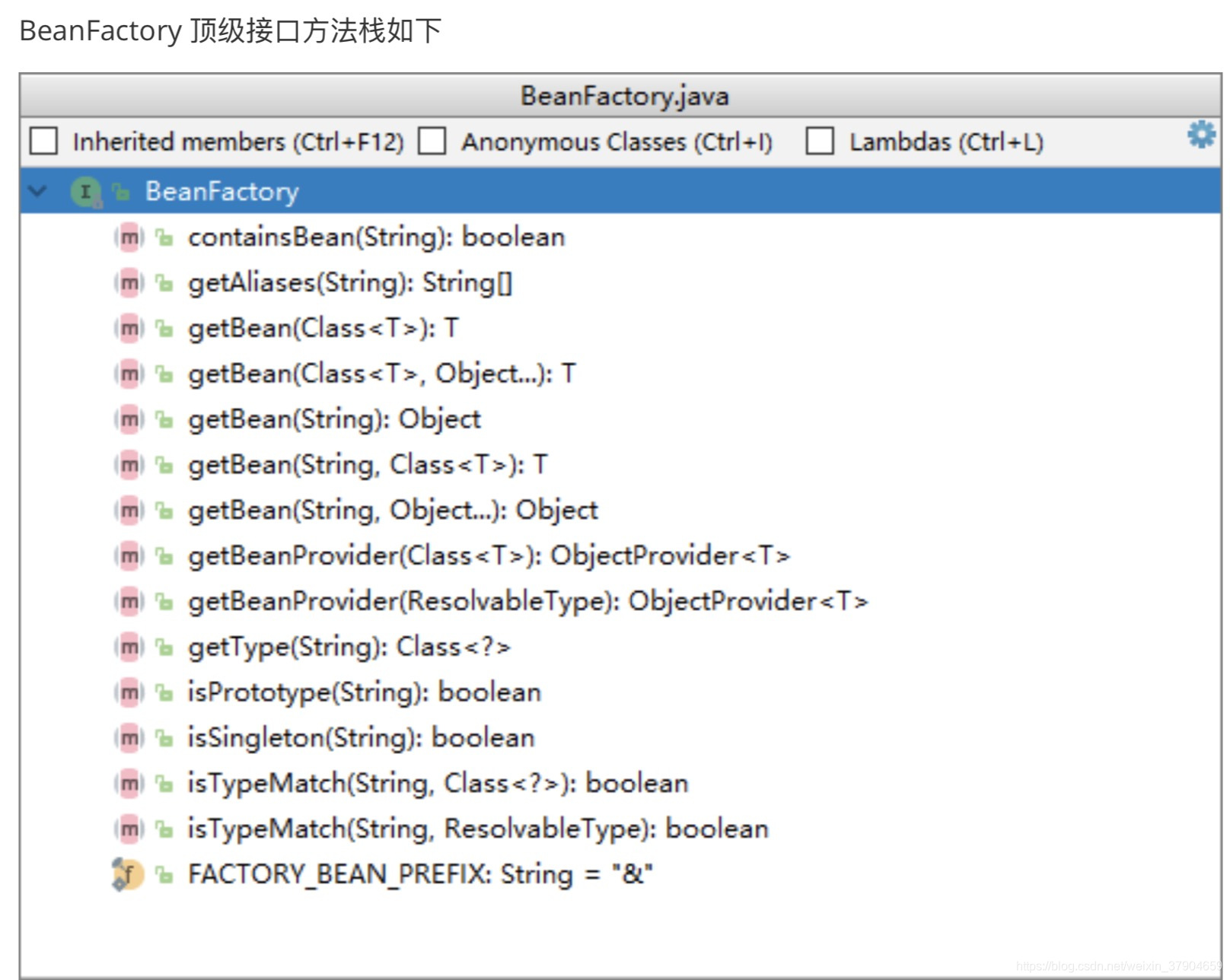Select getBean(Class<T>, Object...): T
The height and width of the screenshot is (980, 1230).
[382, 374]
